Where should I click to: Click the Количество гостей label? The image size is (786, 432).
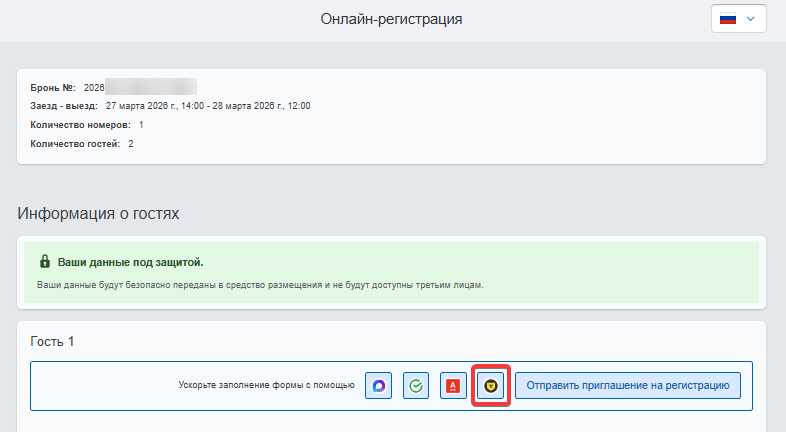tap(75, 144)
